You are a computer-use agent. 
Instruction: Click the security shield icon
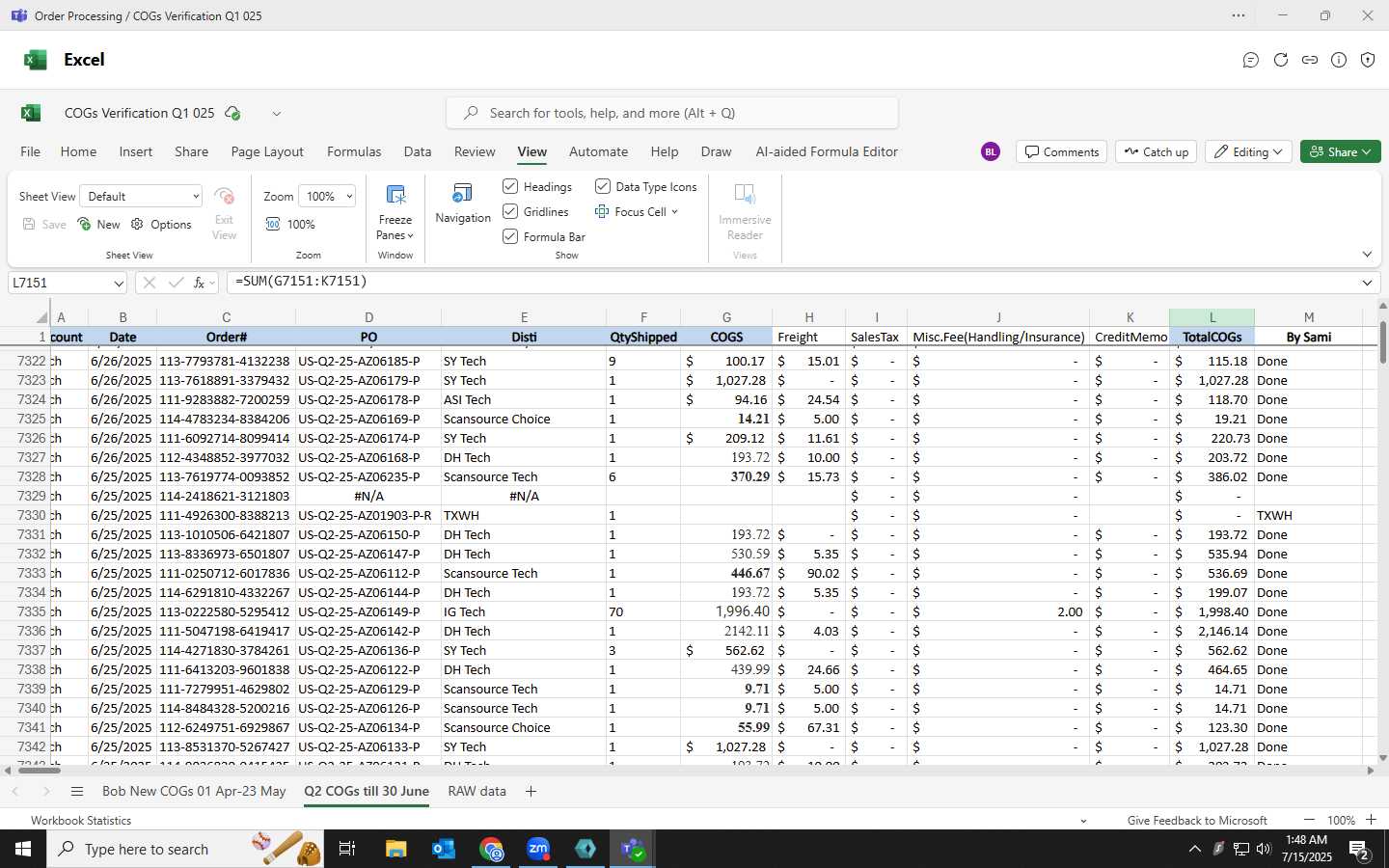click(x=1368, y=60)
